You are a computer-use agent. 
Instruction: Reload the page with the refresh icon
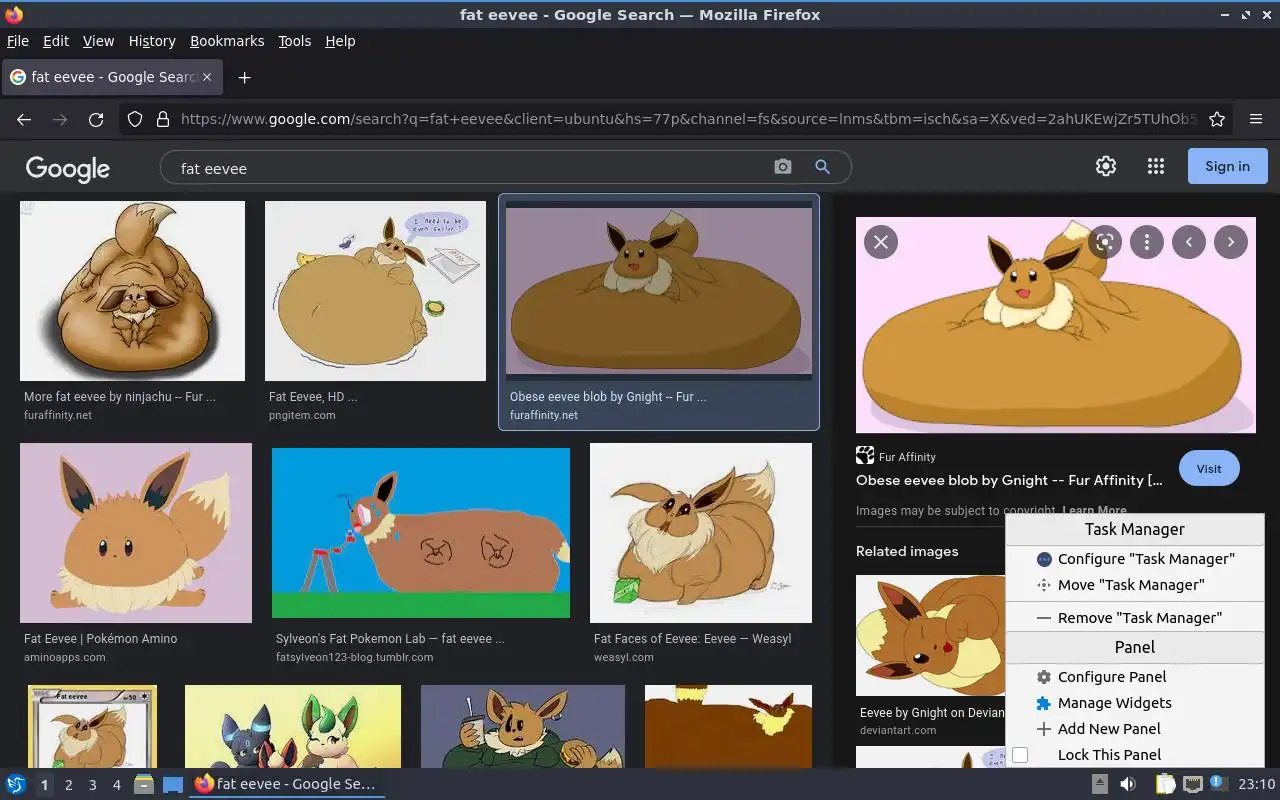click(96, 119)
